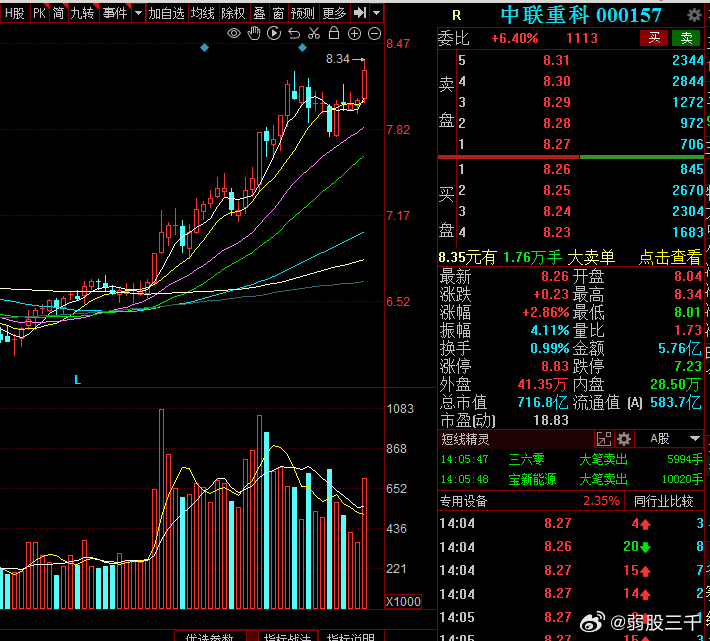Viewport: 710px width, 641px height.
Task: Click 点击查看 to view large orders
Action: [x=670, y=257]
